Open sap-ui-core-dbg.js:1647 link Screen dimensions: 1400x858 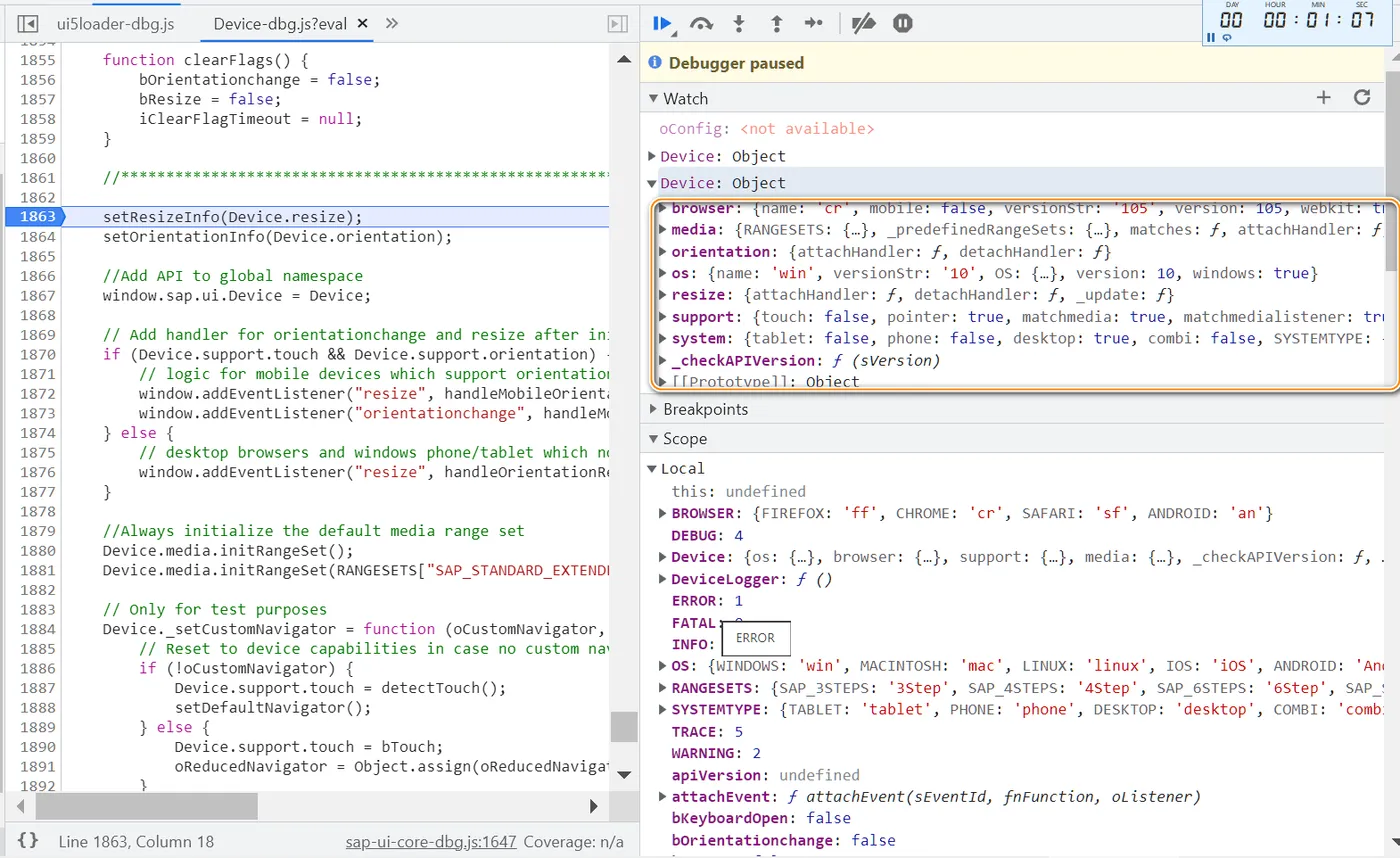click(431, 842)
